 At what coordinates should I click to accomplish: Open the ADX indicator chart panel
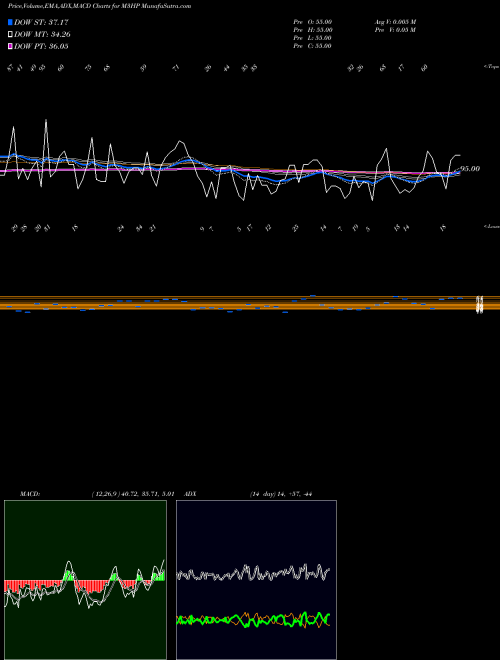click(256, 580)
